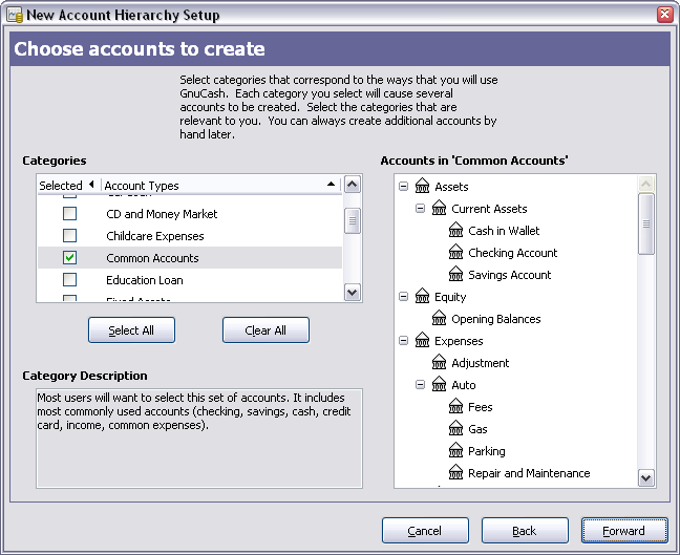Viewport: 680px width, 555px height.
Task: Go Back to the previous page
Action: pyautogui.click(x=525, y=530)
